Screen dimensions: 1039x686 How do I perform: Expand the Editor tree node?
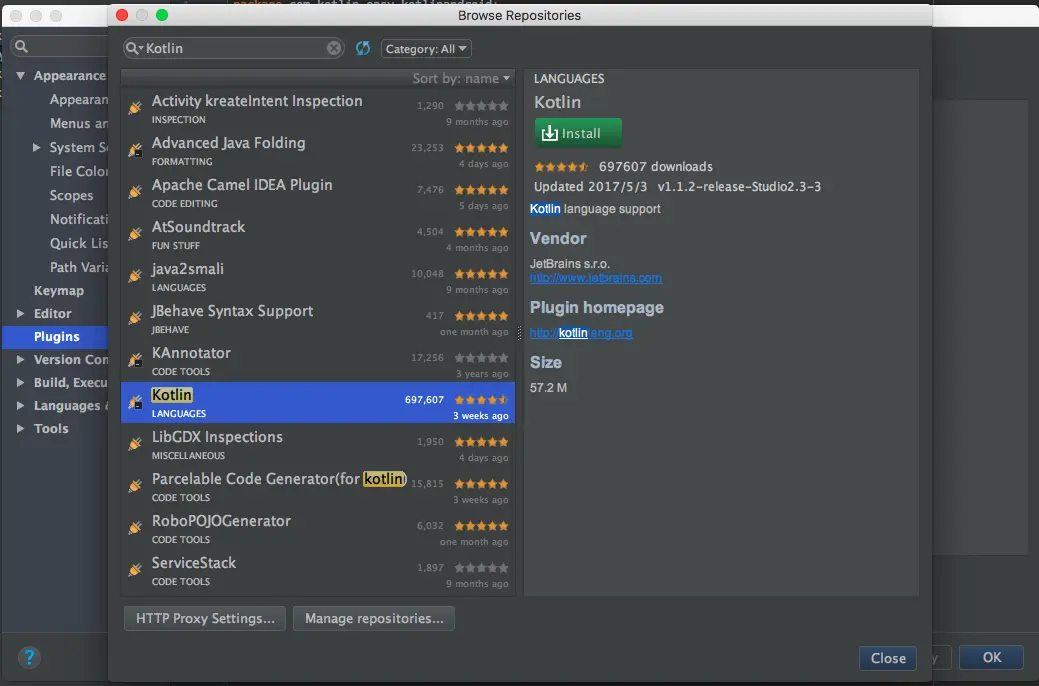pyautogui.click(x=21, y=313)
